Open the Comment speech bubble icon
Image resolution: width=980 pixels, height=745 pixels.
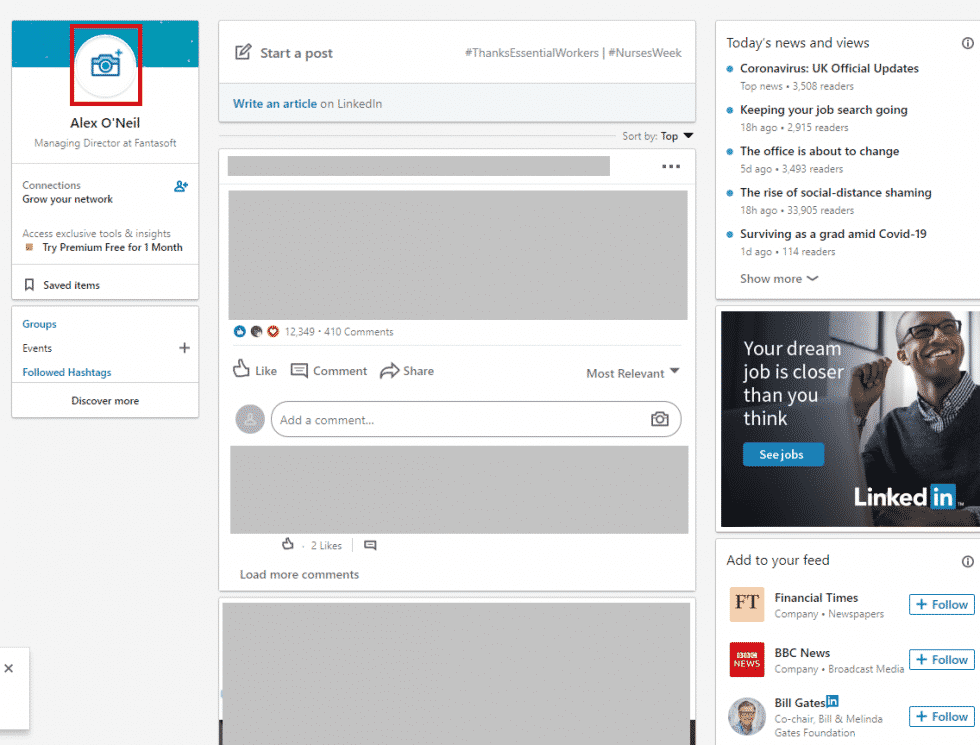tap(299, 370)
